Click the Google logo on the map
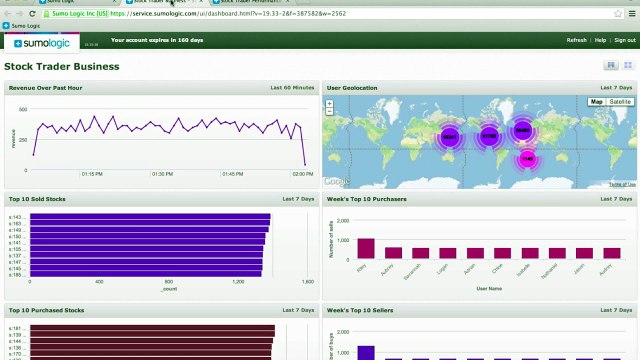 point(336,182)
